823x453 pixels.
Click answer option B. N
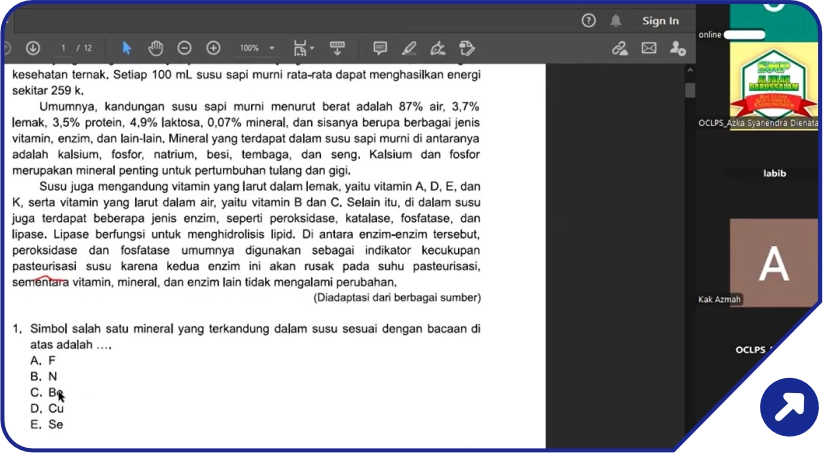pyautogui.click(x=44, y=376)
